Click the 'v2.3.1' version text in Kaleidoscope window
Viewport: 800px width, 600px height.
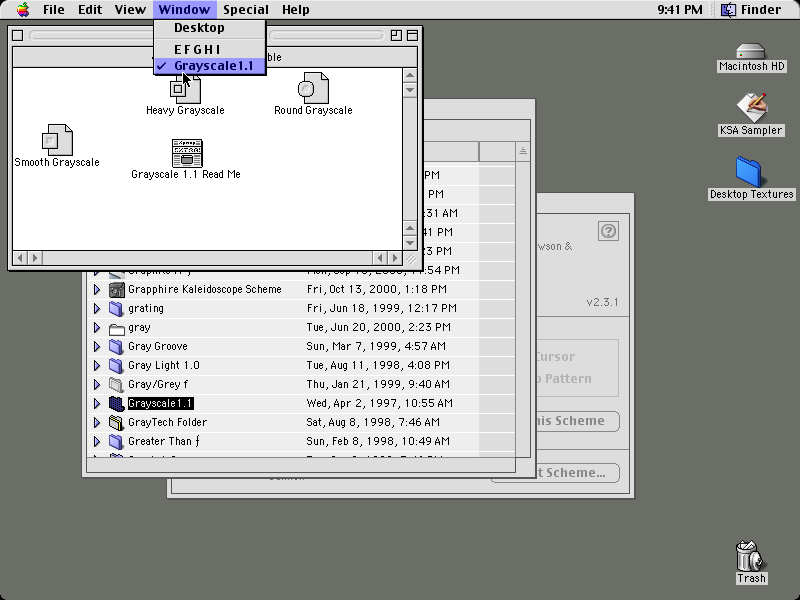pyautogui.click(x=602, y=302)
